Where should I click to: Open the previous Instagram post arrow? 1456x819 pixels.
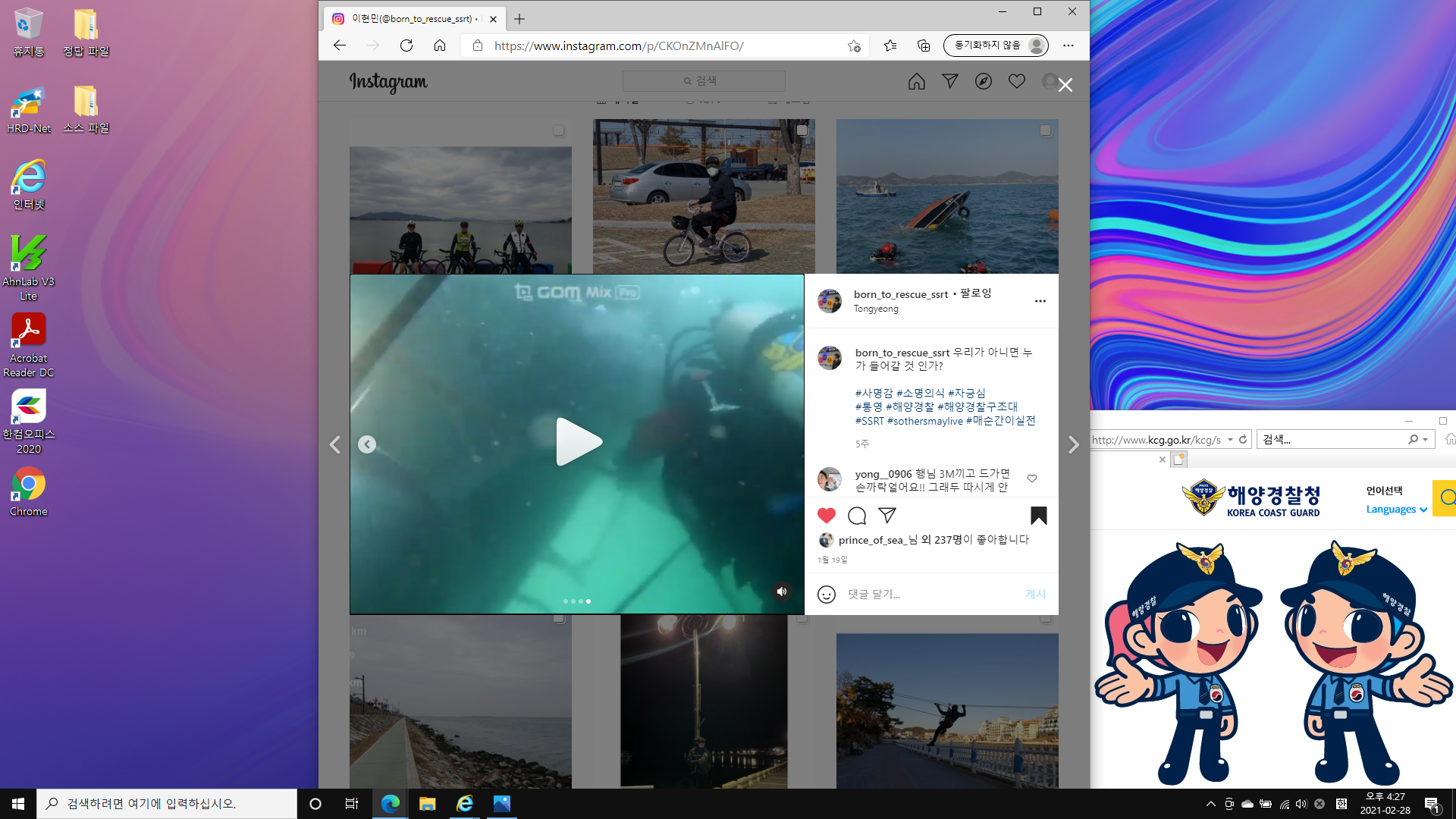[x=334, y=445]
